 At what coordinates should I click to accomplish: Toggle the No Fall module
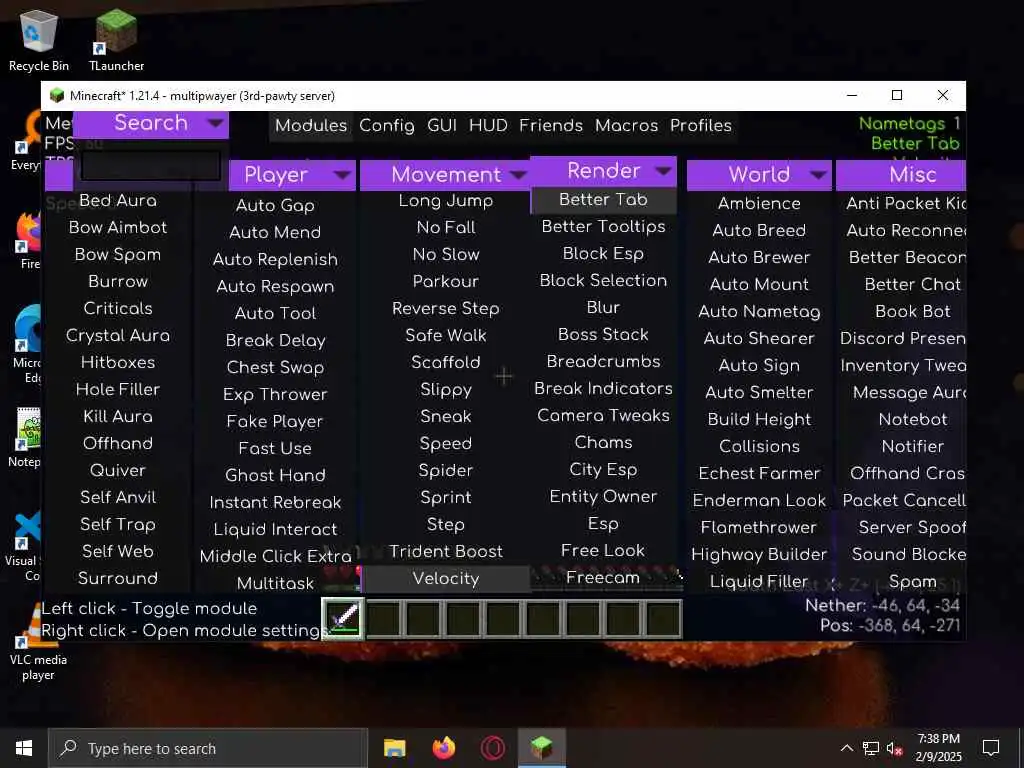446,227
